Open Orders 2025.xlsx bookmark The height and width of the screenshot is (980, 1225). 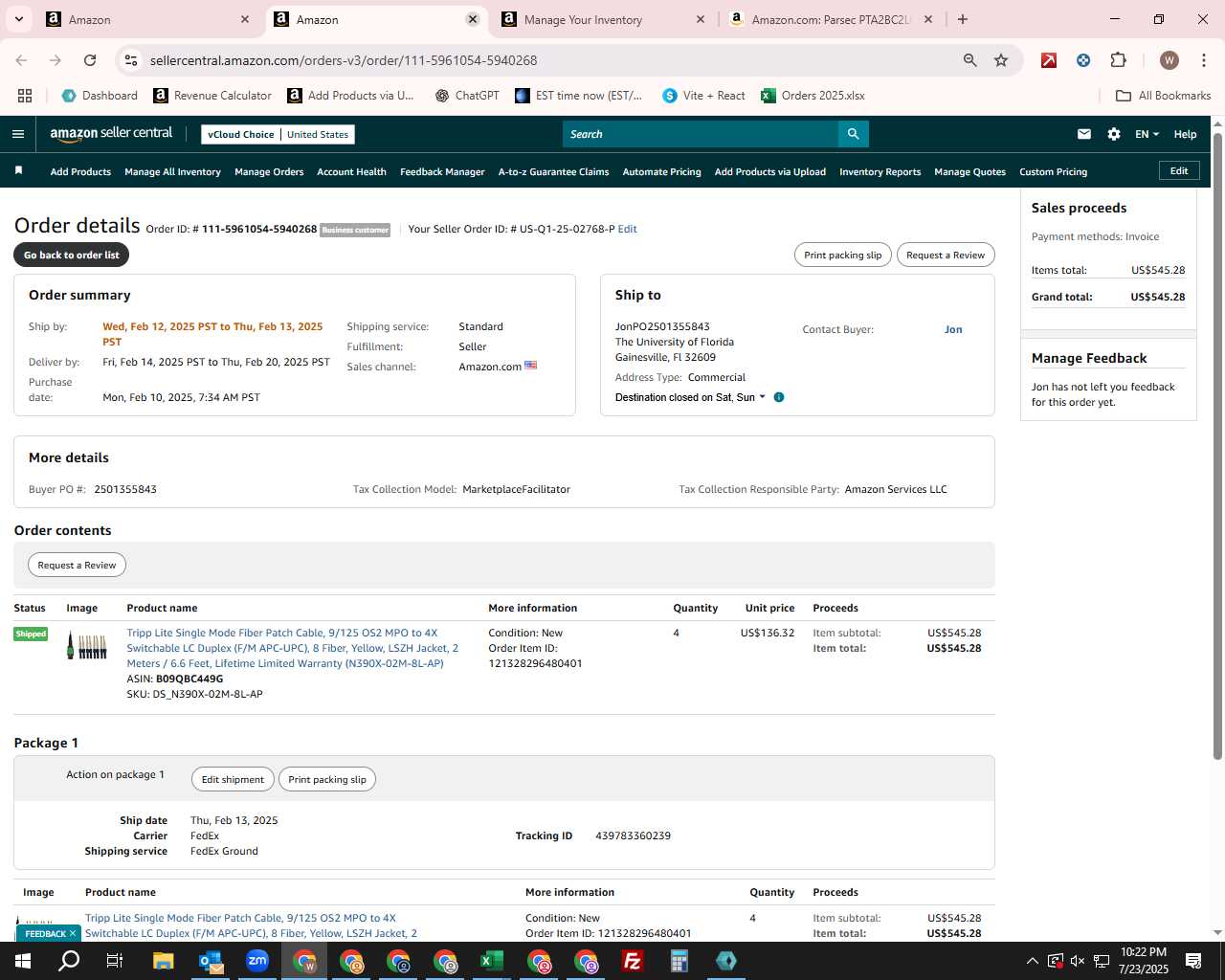pyautogui.click(x=813, y=96)
